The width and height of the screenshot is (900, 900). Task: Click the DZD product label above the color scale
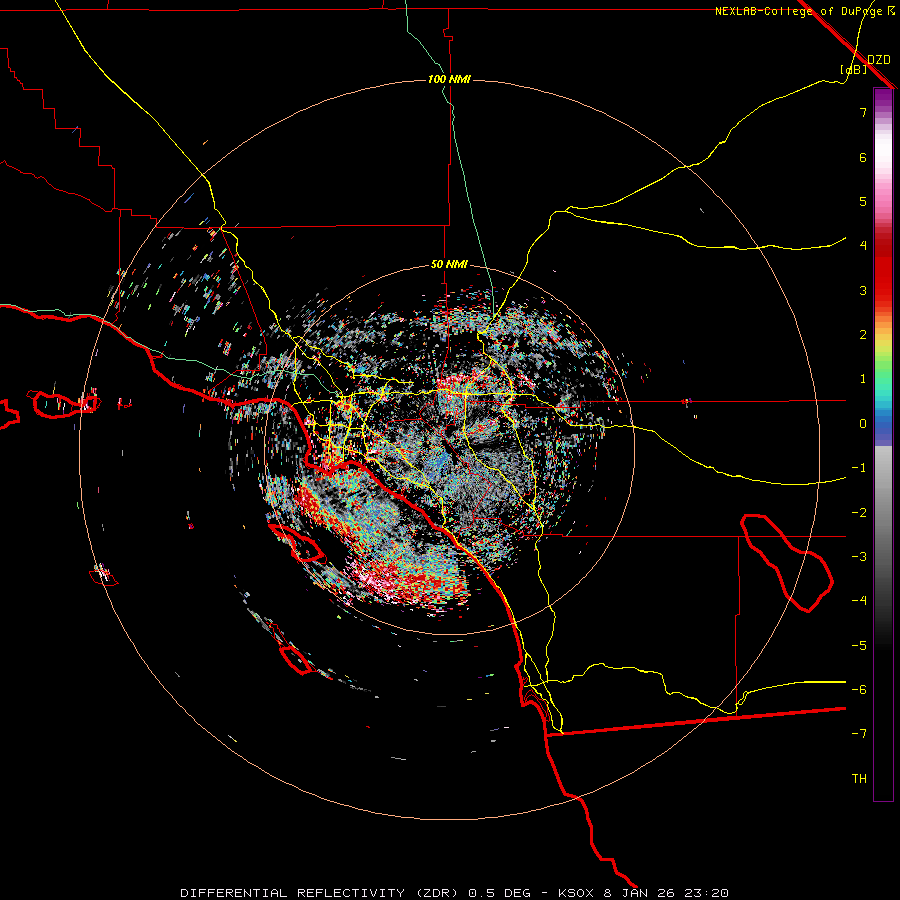coord(879,60)
